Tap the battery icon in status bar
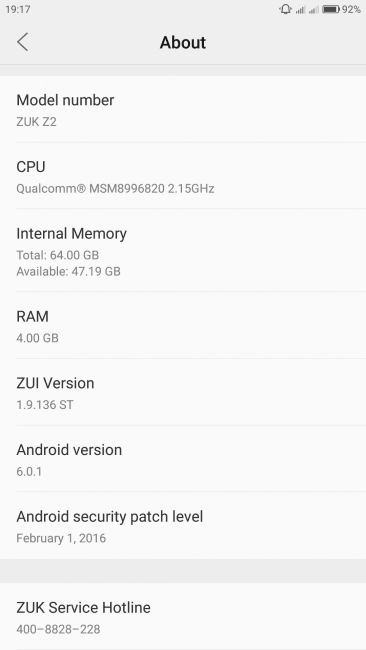The height and width of the screenshot is (650, 366). (331, 9)
